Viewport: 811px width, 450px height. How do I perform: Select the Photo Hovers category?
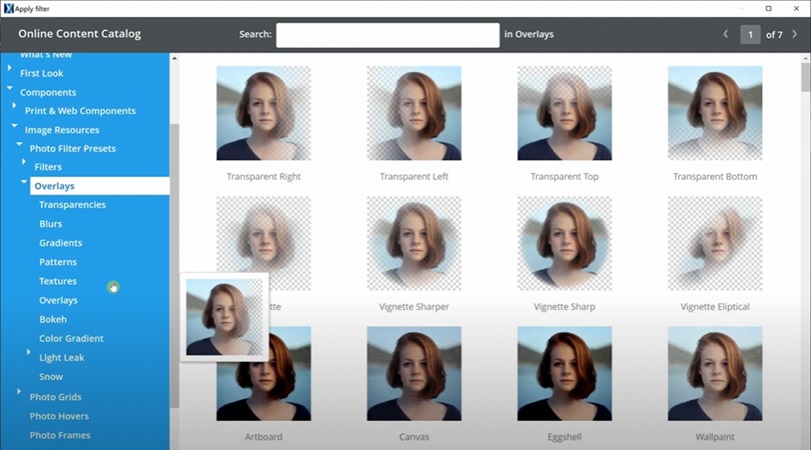(x=59, y=416)
